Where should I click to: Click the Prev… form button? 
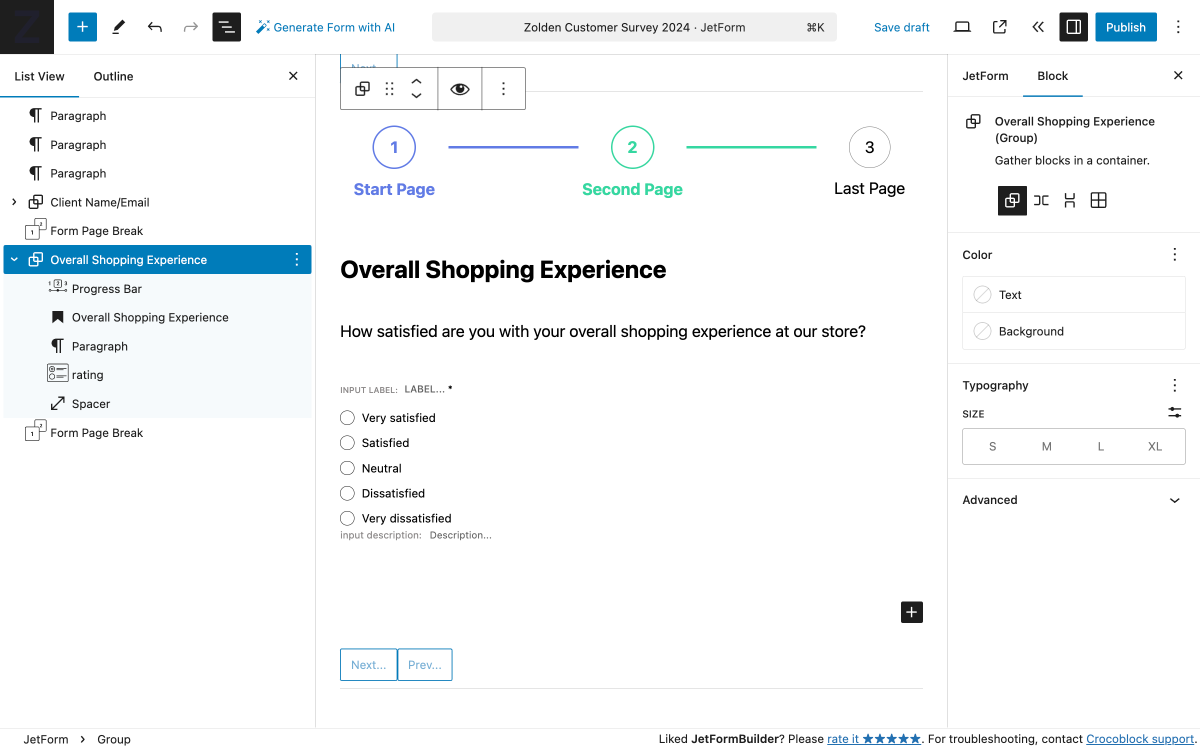425,665
